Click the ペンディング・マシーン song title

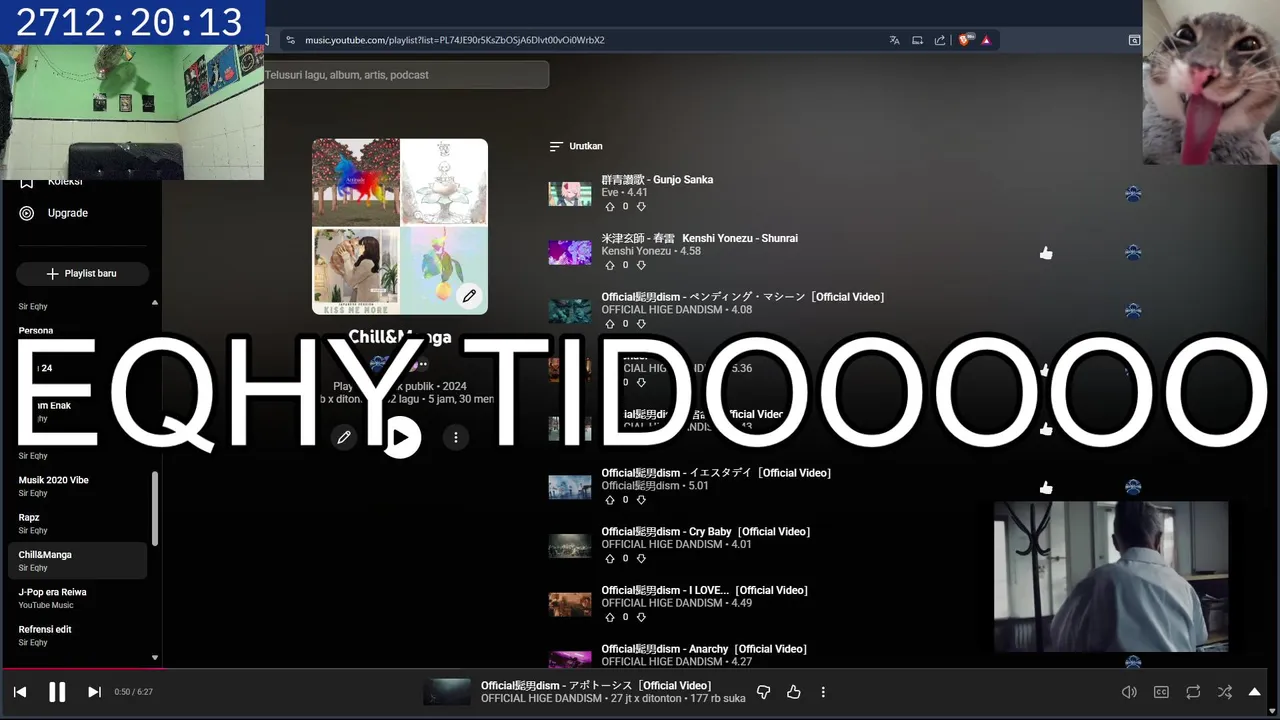click(x=743, y=297)
